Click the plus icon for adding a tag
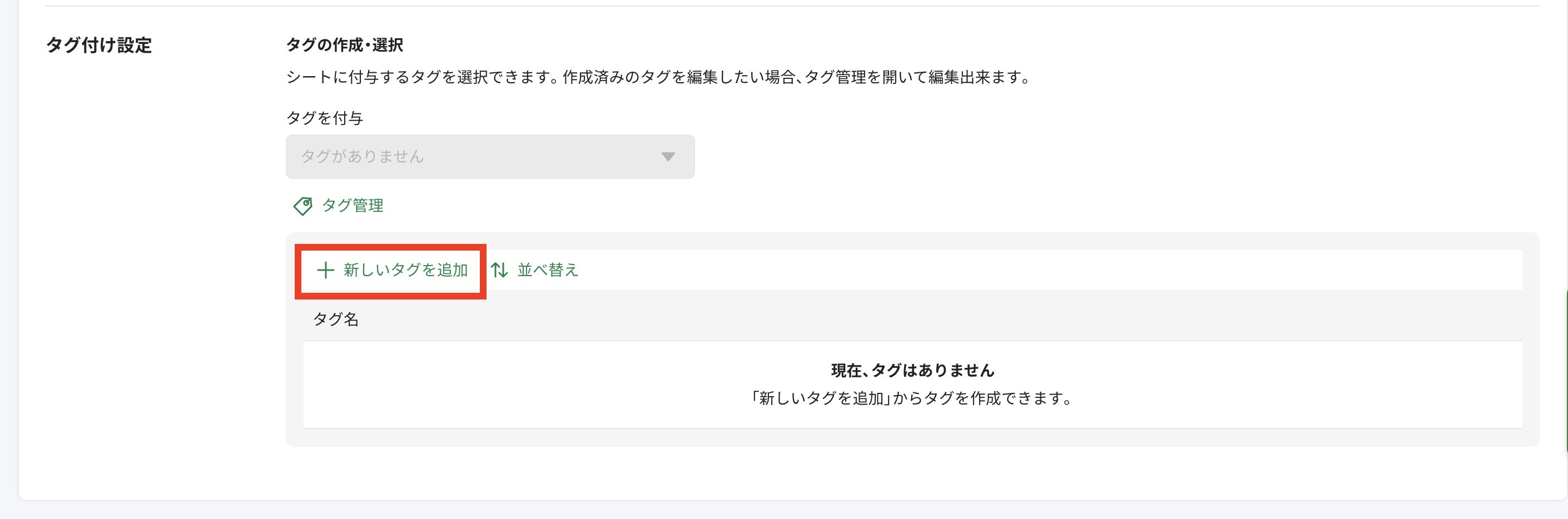Screen dimensions: 1568x519 point(326,270)
